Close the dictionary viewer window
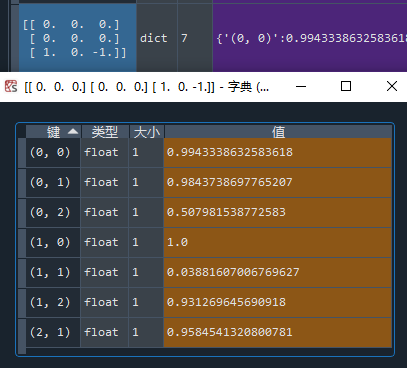Viewport: 407px width, 368px height. click(x=392, y=86)
